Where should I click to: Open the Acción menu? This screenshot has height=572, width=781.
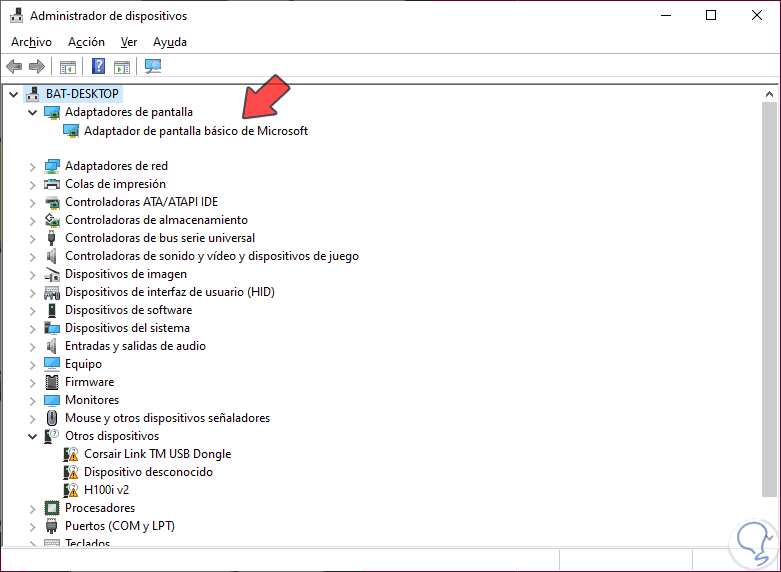(86, 42)
